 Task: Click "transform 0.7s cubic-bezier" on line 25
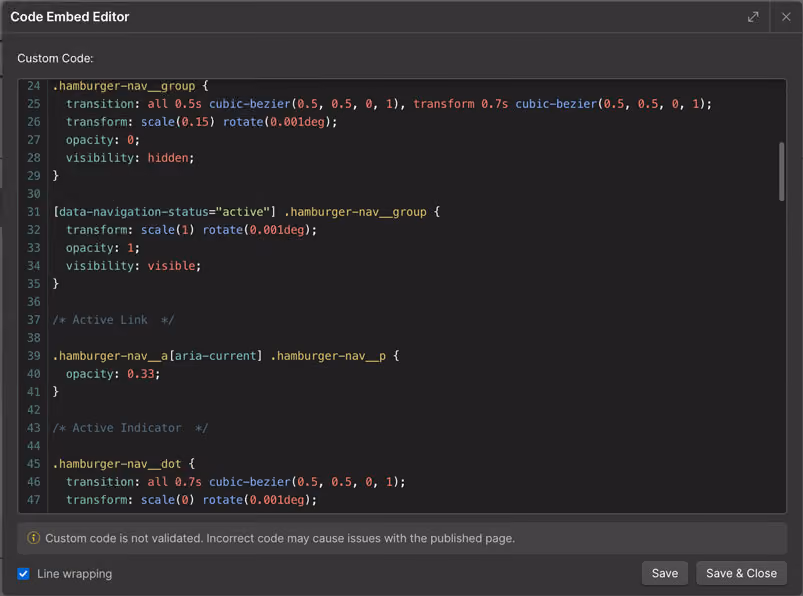(505, 104)
